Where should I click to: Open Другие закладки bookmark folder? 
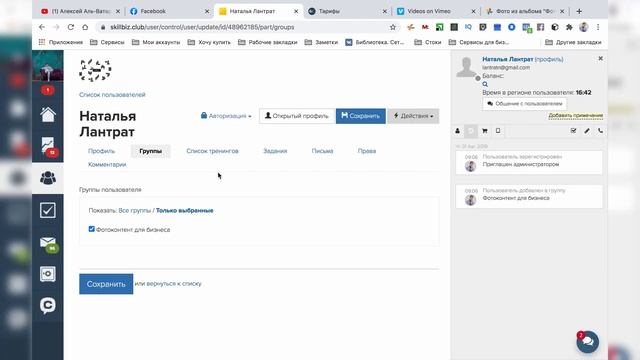click(x=573, y=42)
